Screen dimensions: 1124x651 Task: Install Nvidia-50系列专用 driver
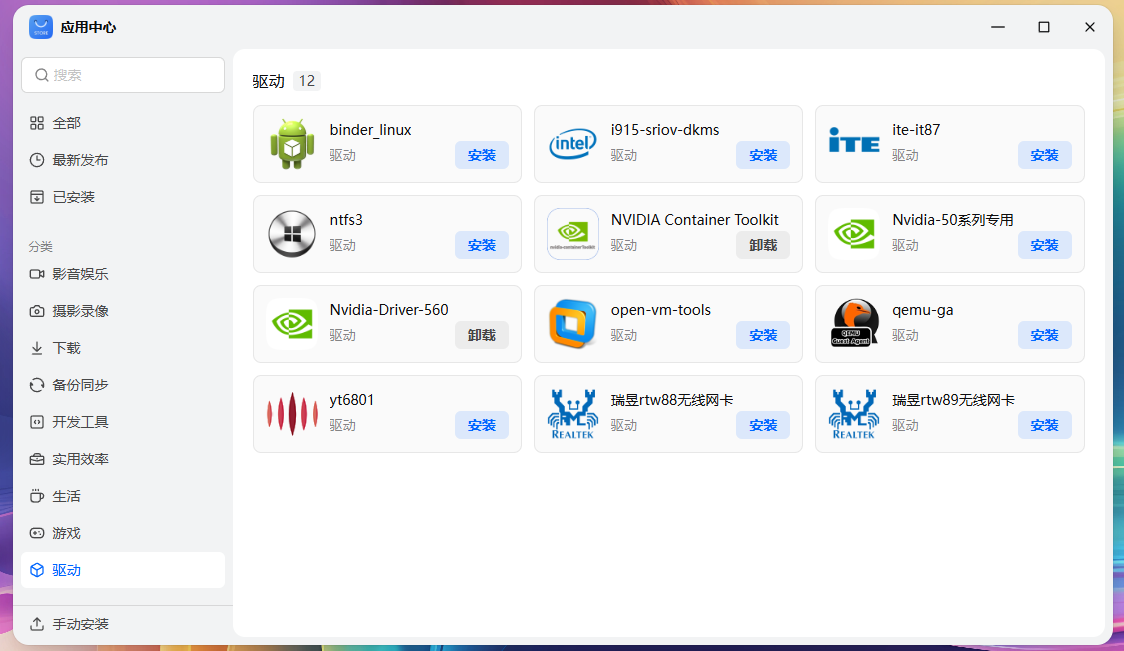point(1044,245)
